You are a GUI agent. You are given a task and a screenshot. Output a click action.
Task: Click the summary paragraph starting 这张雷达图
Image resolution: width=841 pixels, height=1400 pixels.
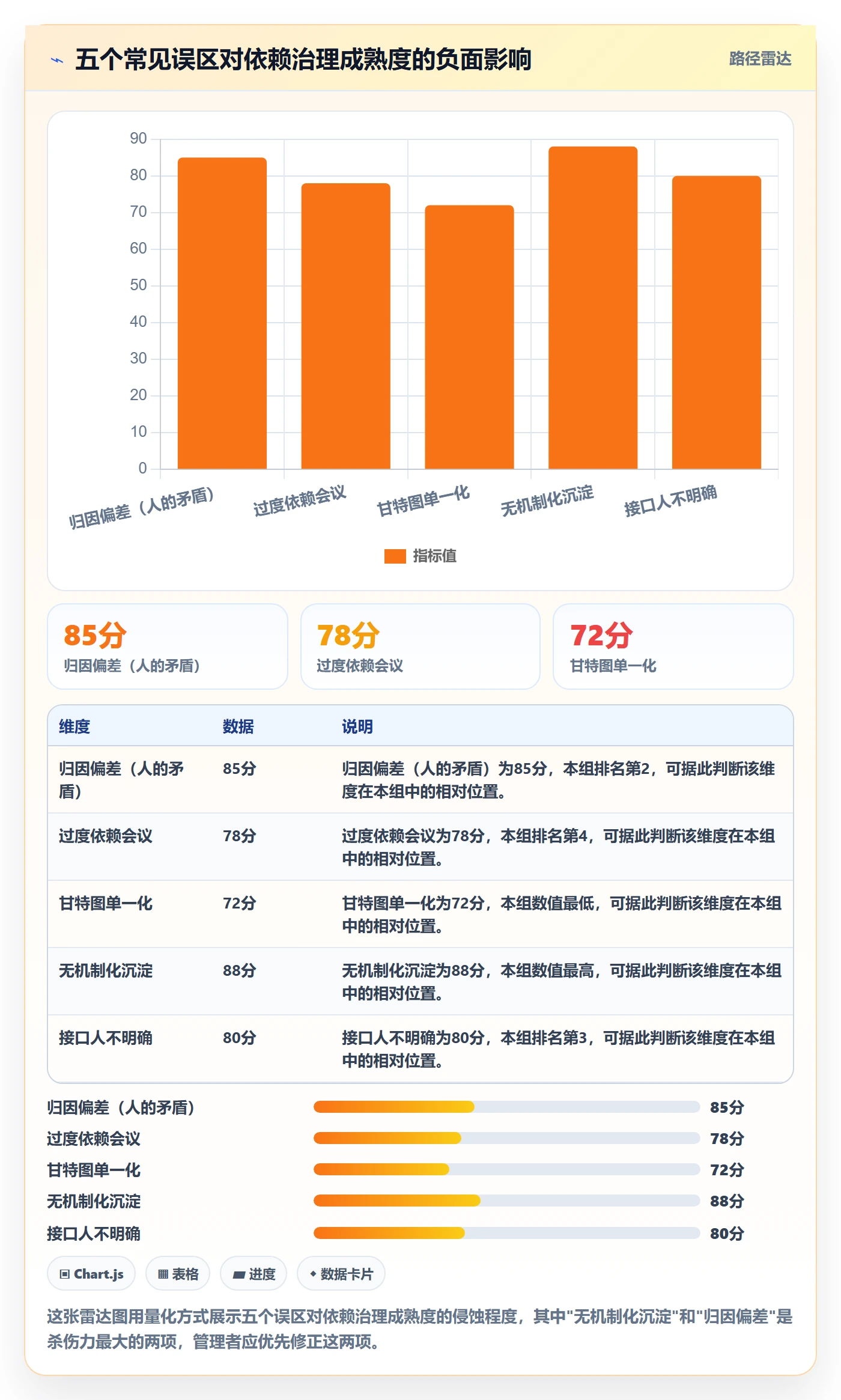pyautogui.click(x=420, y=1329)
